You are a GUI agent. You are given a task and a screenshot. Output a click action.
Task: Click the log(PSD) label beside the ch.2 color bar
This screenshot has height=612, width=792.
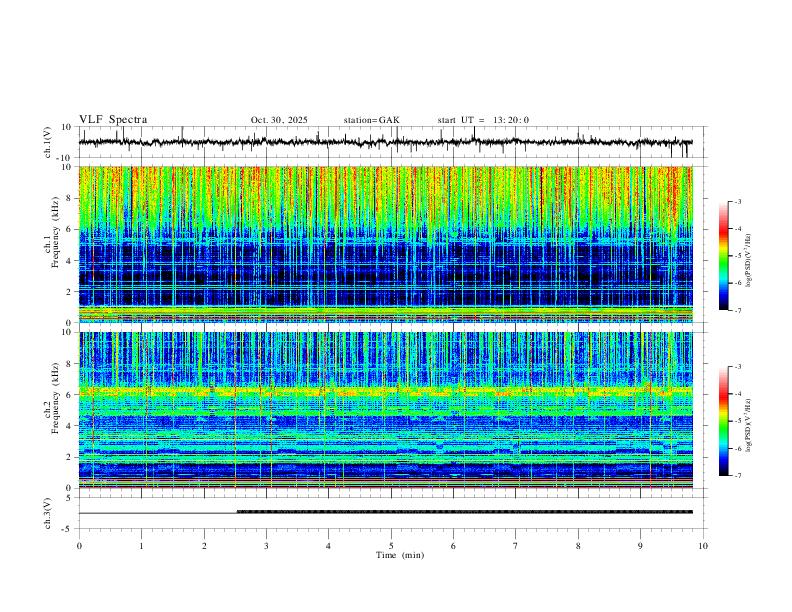click(748, 425)
